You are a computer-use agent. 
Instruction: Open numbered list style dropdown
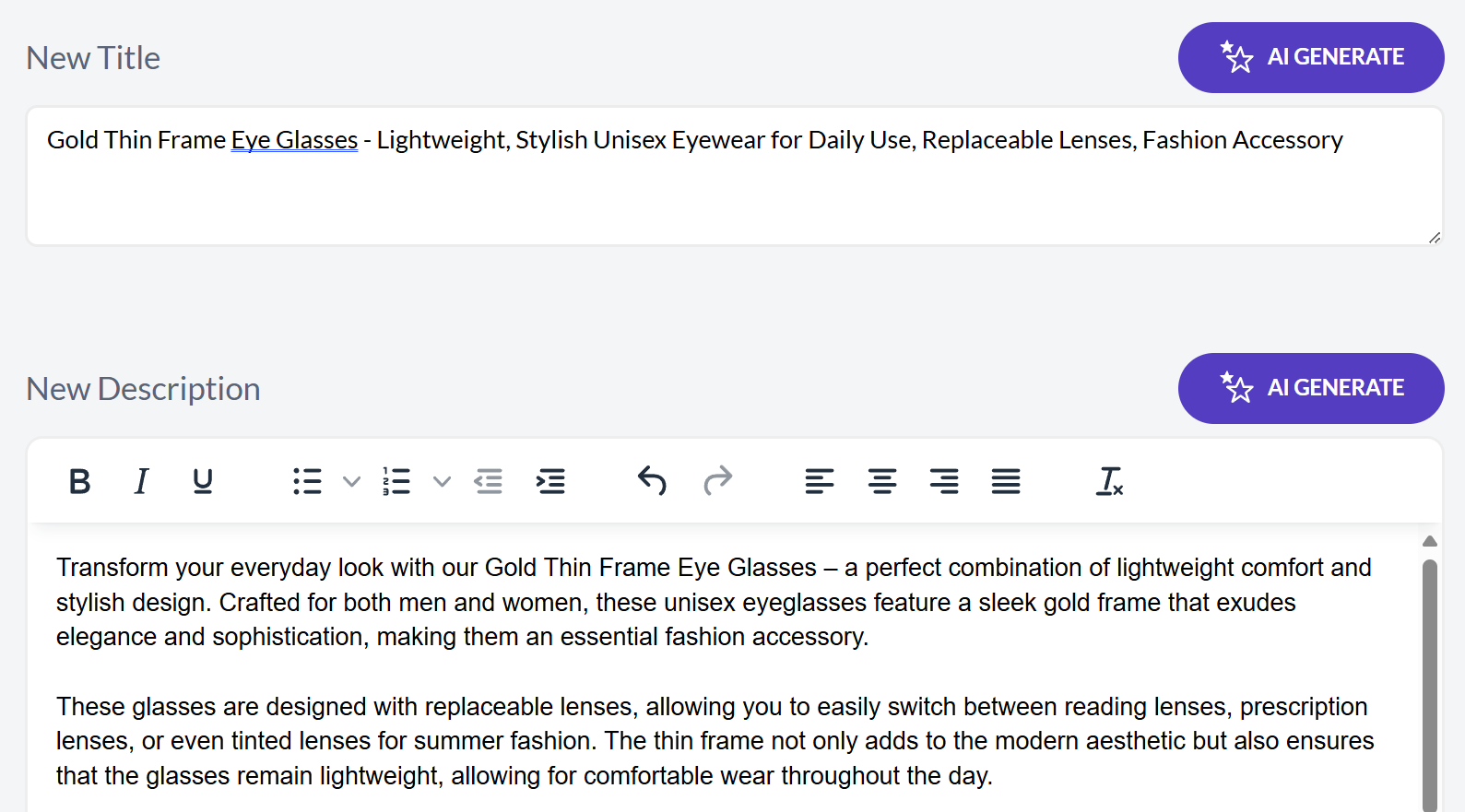442,481
